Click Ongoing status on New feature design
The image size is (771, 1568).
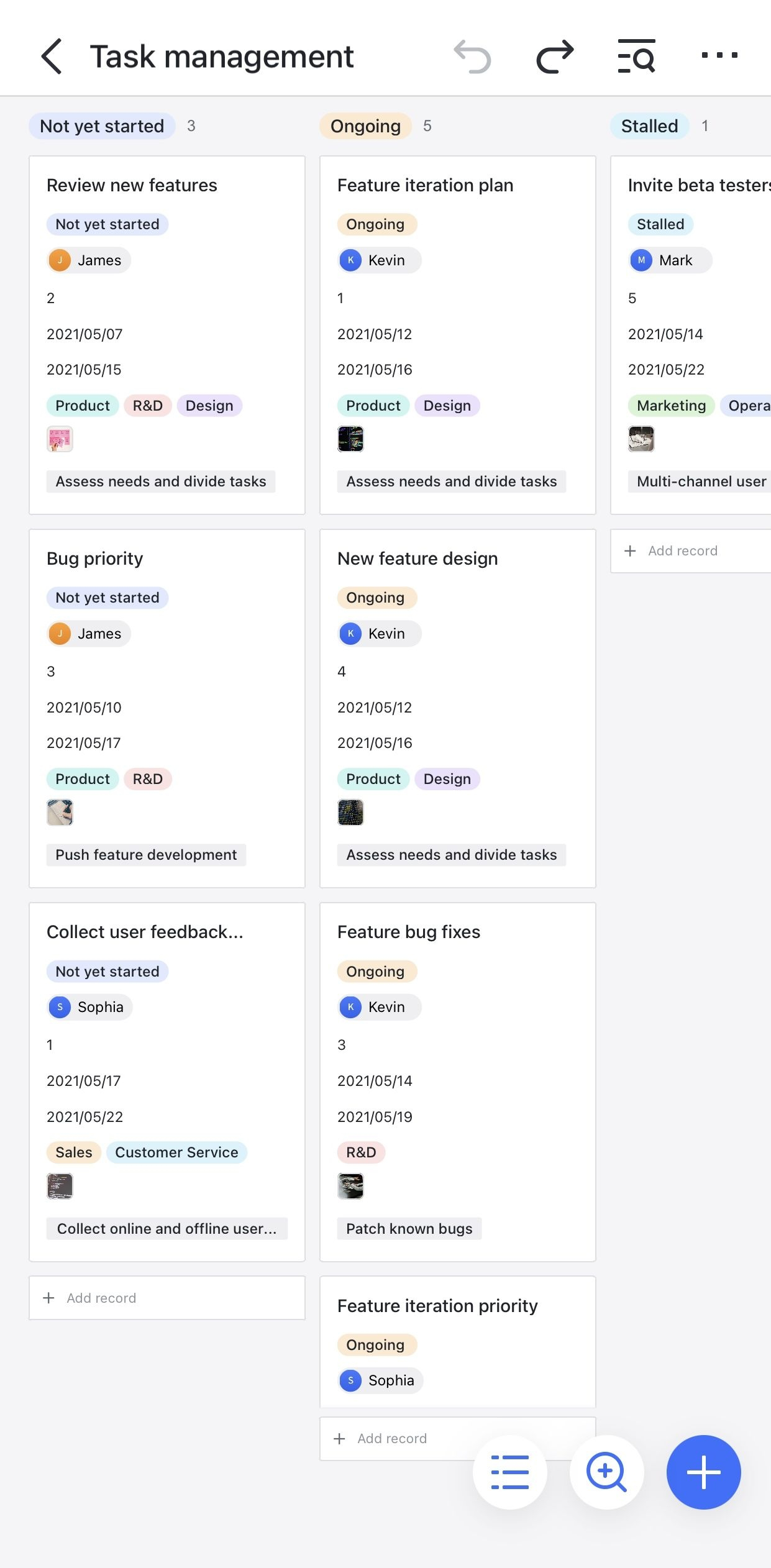coord(375,598)
